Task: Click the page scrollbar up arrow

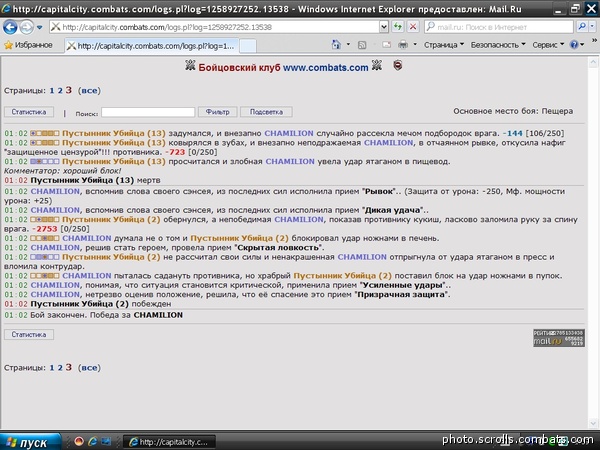Action: pos(593,61)
